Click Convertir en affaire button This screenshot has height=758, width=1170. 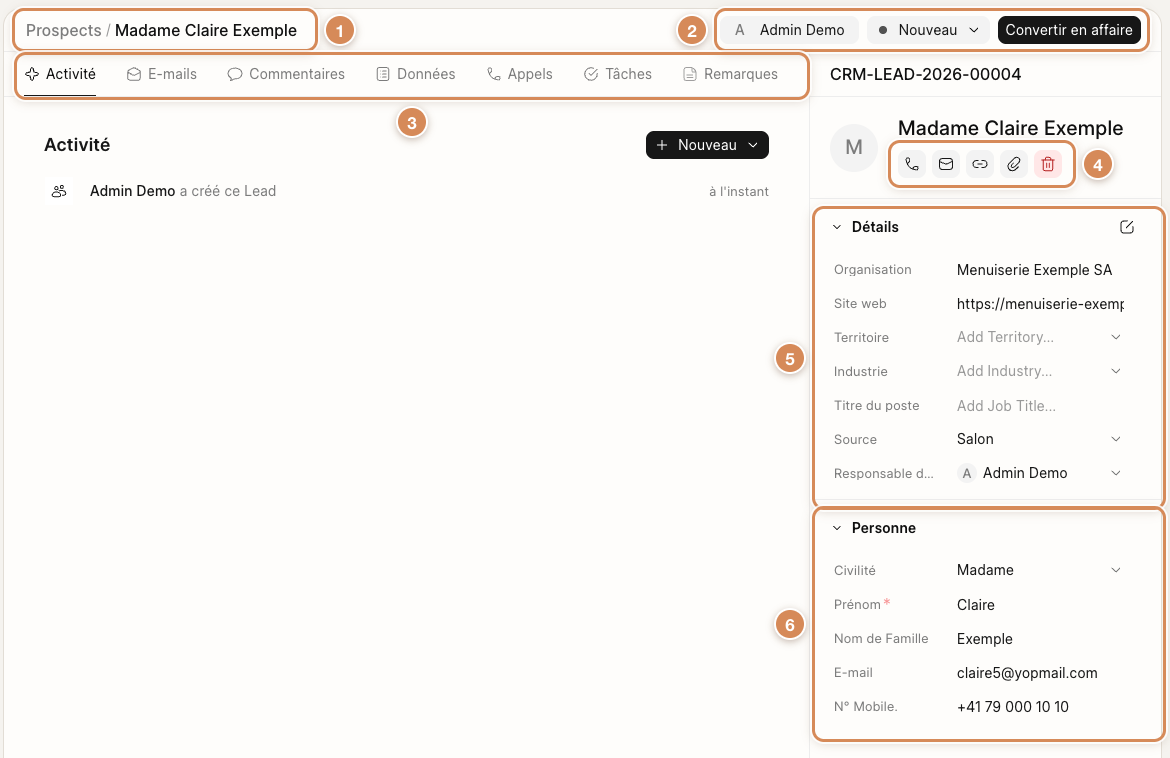tap(1069, 30)
